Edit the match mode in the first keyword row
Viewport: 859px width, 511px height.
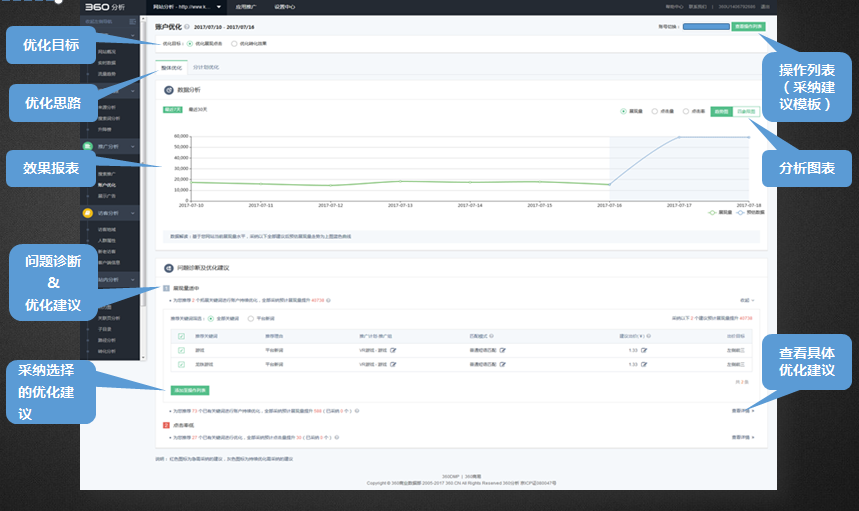click(x=503, y=351)
